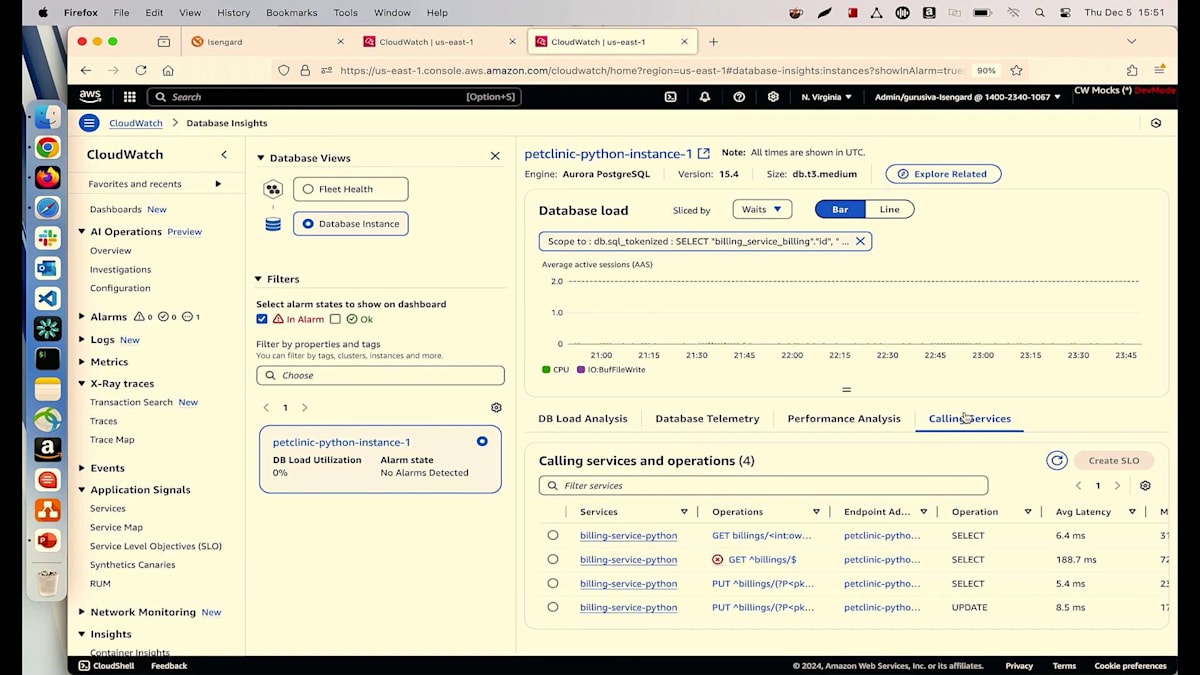Open Google Chrome from the Dock
The image size is (1200, 675).
(47, 147)
